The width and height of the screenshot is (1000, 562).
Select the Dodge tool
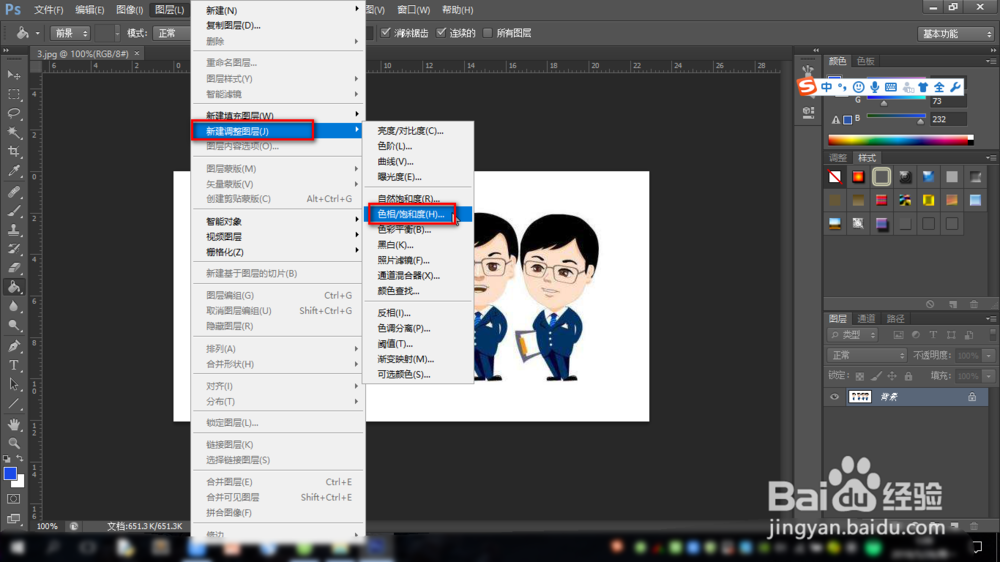coord(13,325)
